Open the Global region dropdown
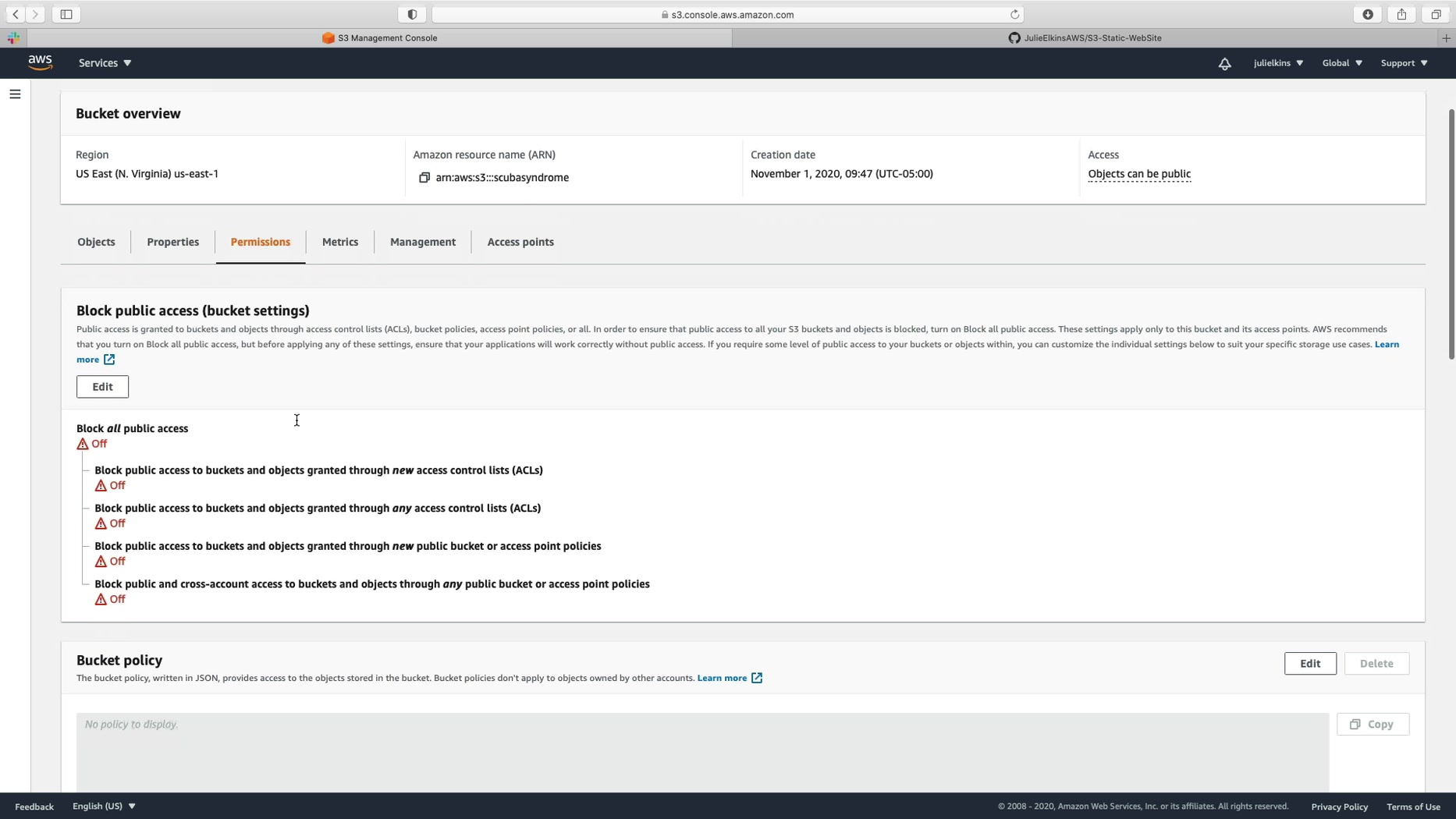Viewport: 1456px width, 819px height. [x=1342, y=63]
